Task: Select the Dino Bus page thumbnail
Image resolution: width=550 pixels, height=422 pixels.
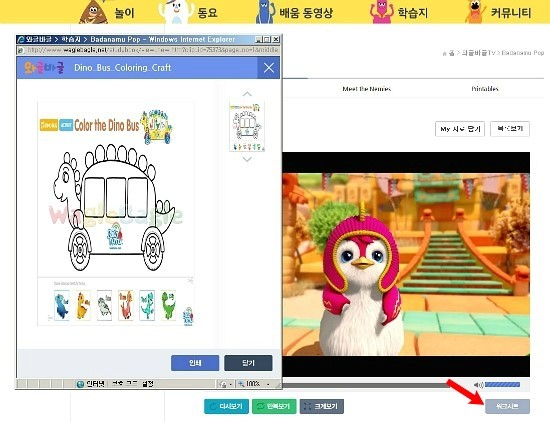Action: [x=247, y=127]
